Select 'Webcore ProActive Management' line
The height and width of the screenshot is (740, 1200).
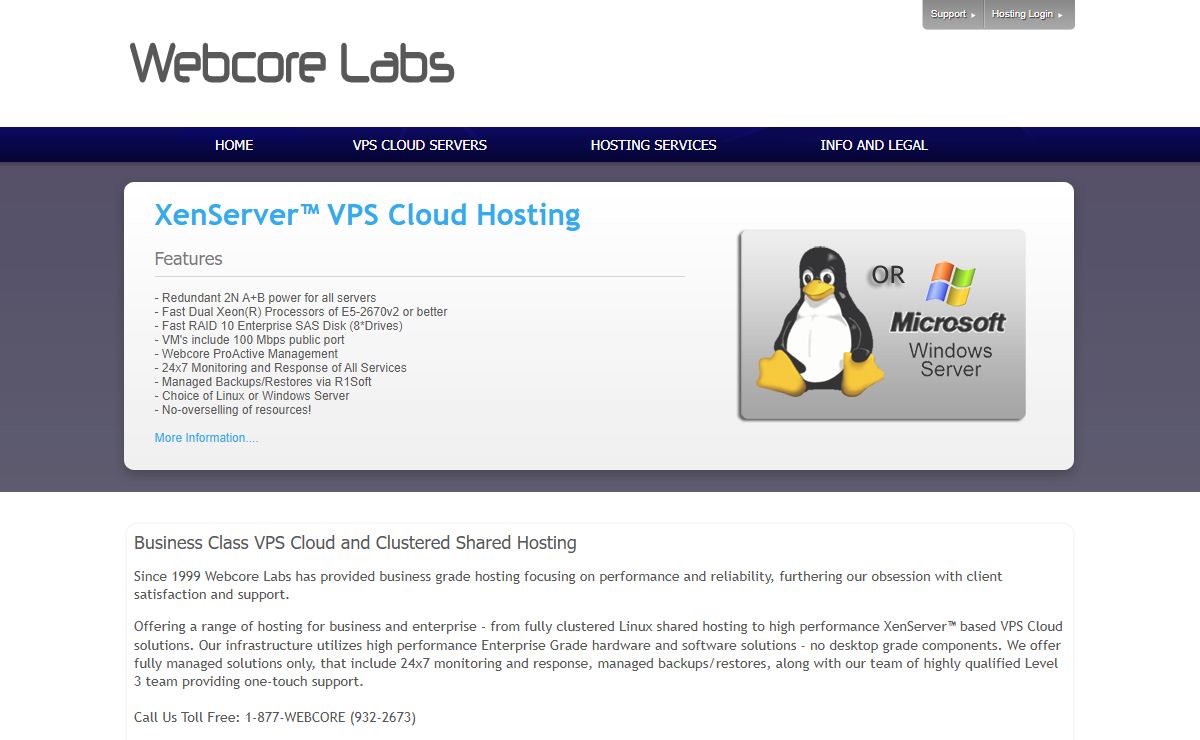pyautogui.click(x=246, y=354)
